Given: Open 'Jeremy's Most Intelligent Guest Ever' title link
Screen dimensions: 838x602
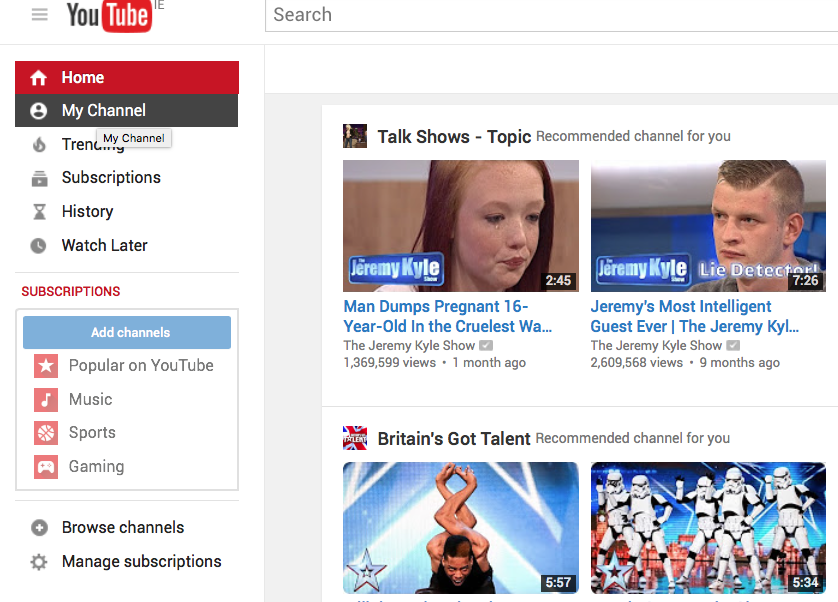Looking at the screenshot, I should 695,317.
